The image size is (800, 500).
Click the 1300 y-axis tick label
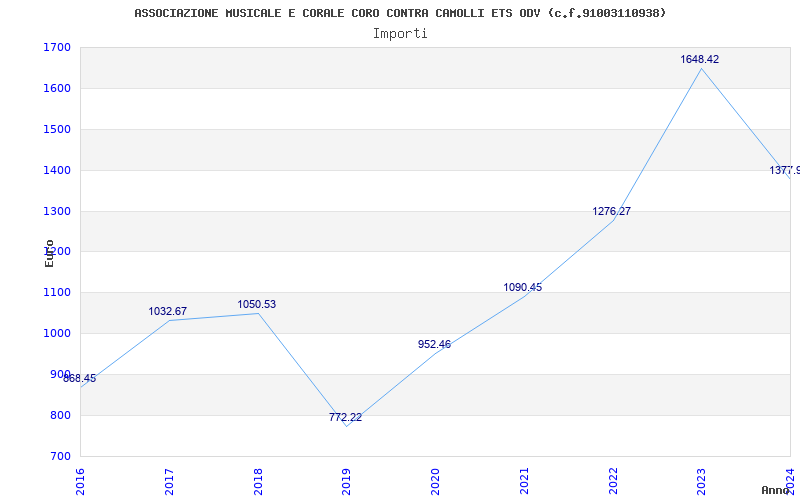pos(56,211)
